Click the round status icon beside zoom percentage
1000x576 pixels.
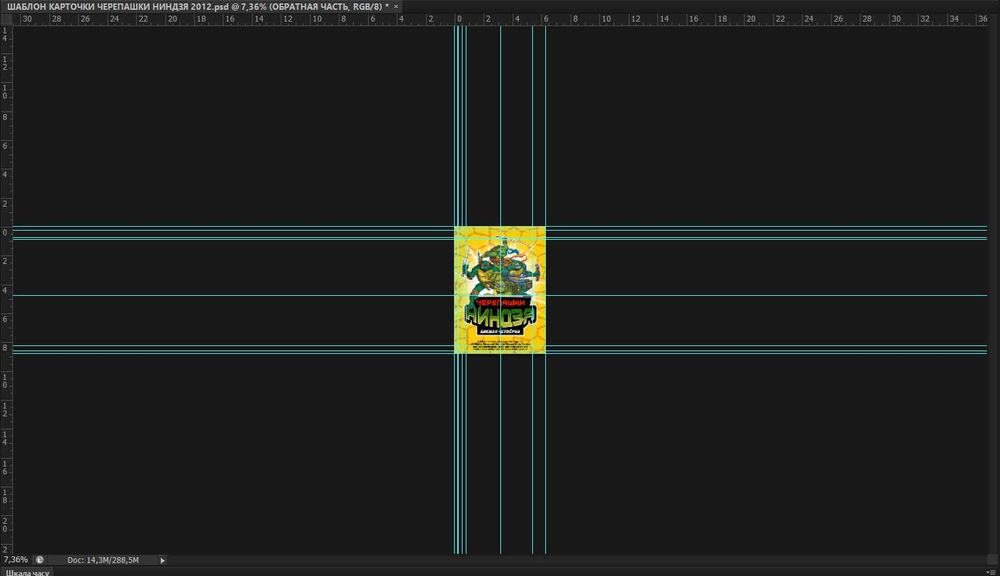[40, 560]
